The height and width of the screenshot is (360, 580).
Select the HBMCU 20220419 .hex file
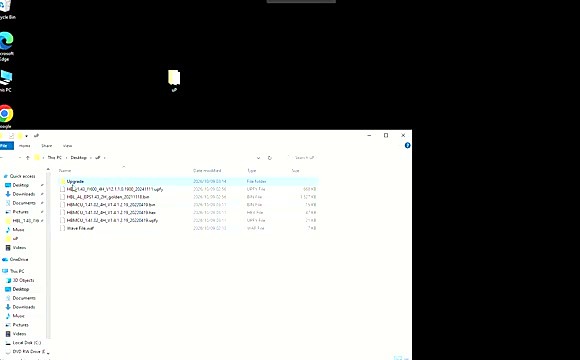(x=188, y=212)
